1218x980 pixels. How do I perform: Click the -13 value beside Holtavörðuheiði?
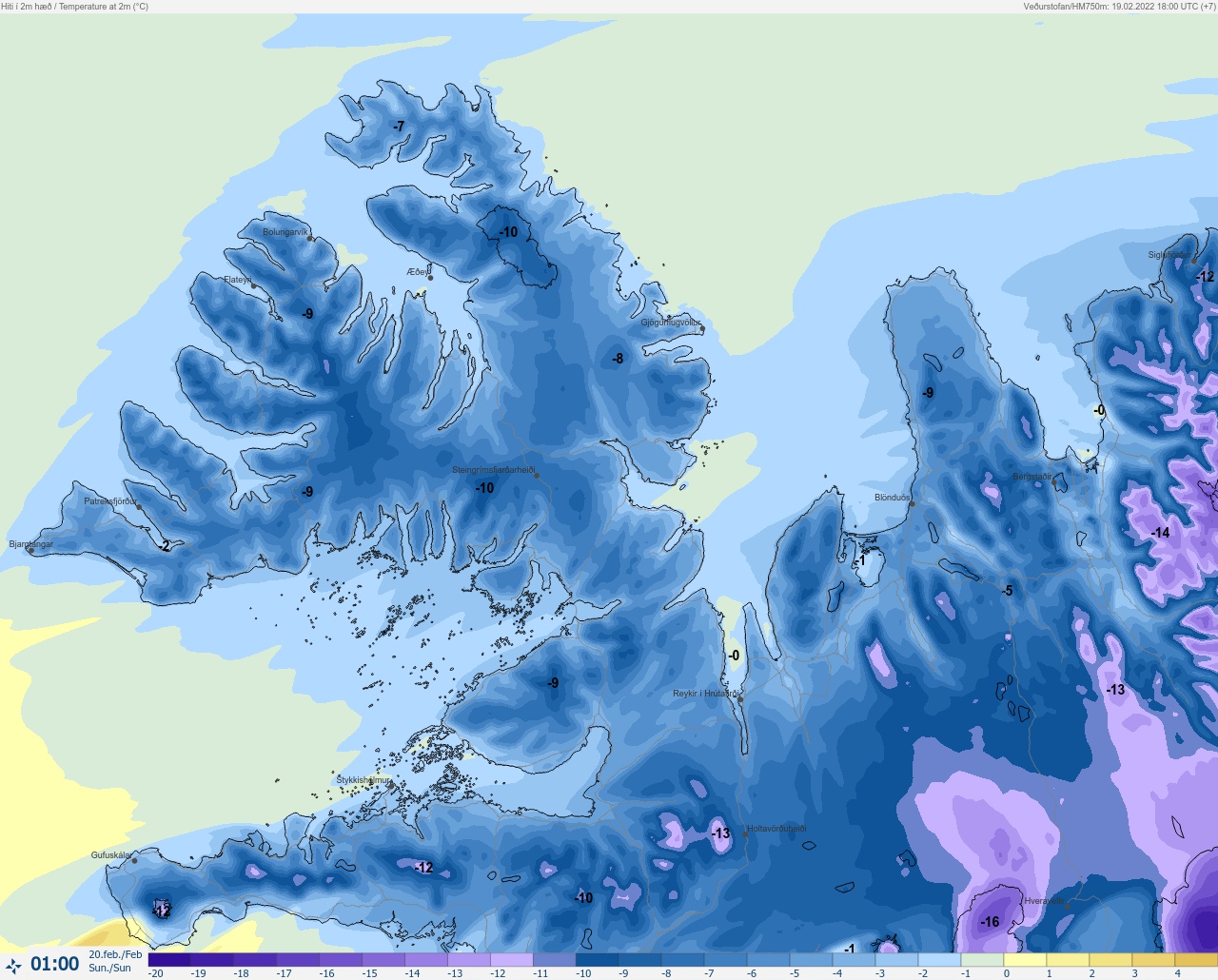[720, 833]
